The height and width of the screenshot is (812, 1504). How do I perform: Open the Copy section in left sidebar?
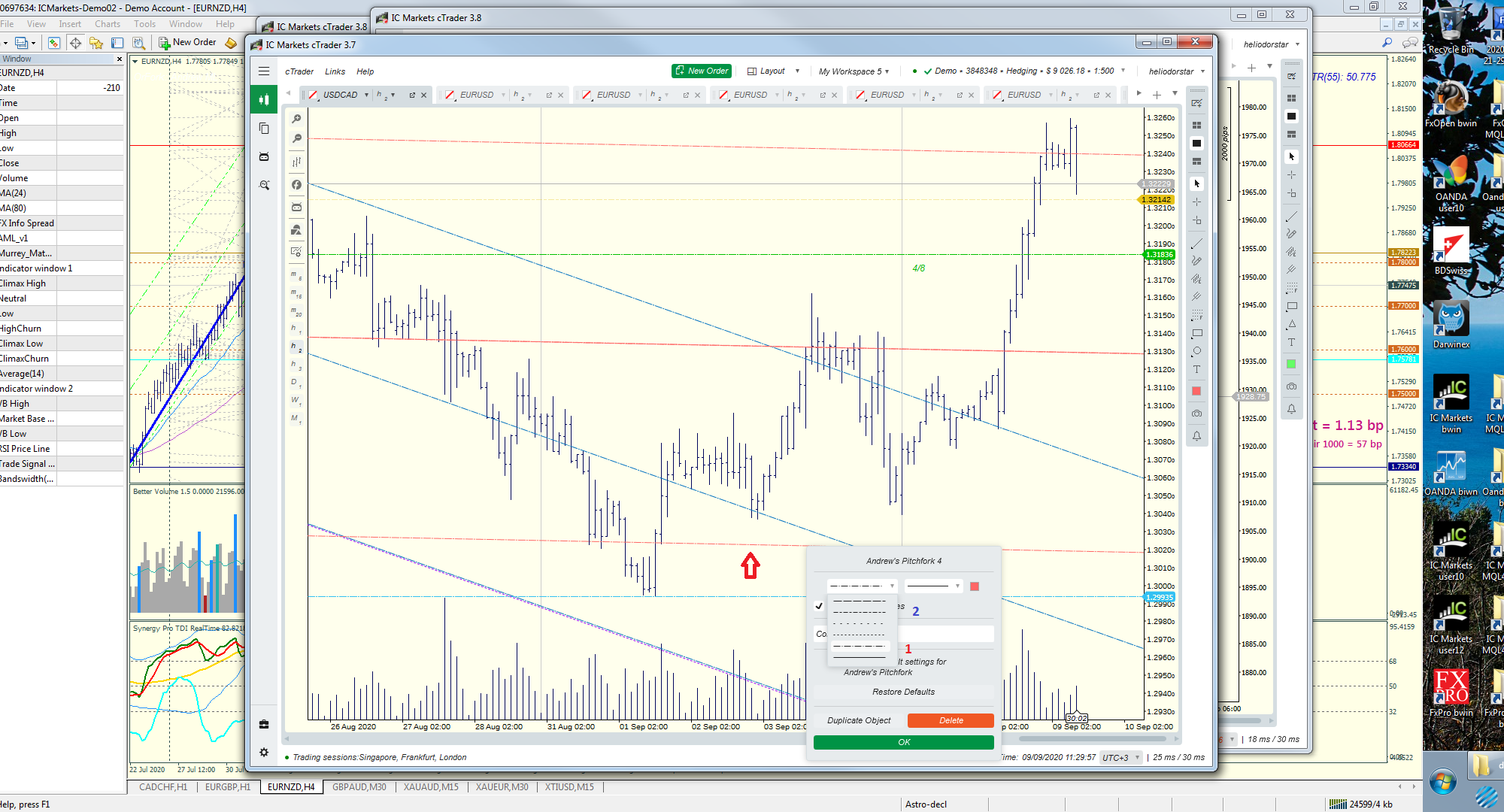point(264,129)
